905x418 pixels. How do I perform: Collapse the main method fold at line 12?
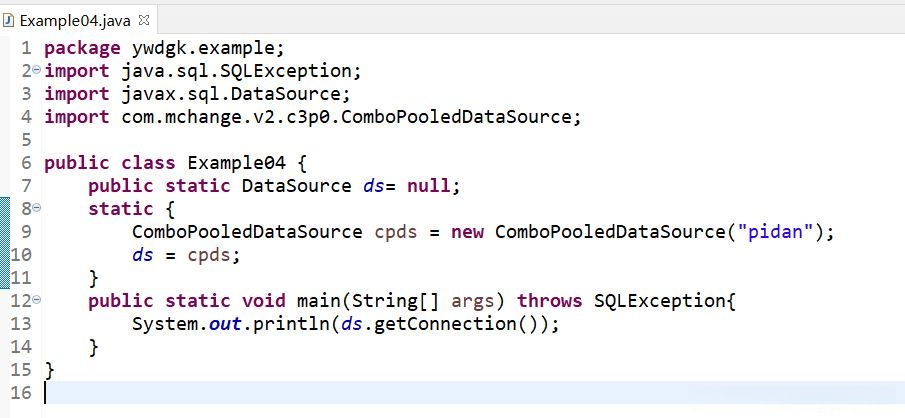click(36, 301)
